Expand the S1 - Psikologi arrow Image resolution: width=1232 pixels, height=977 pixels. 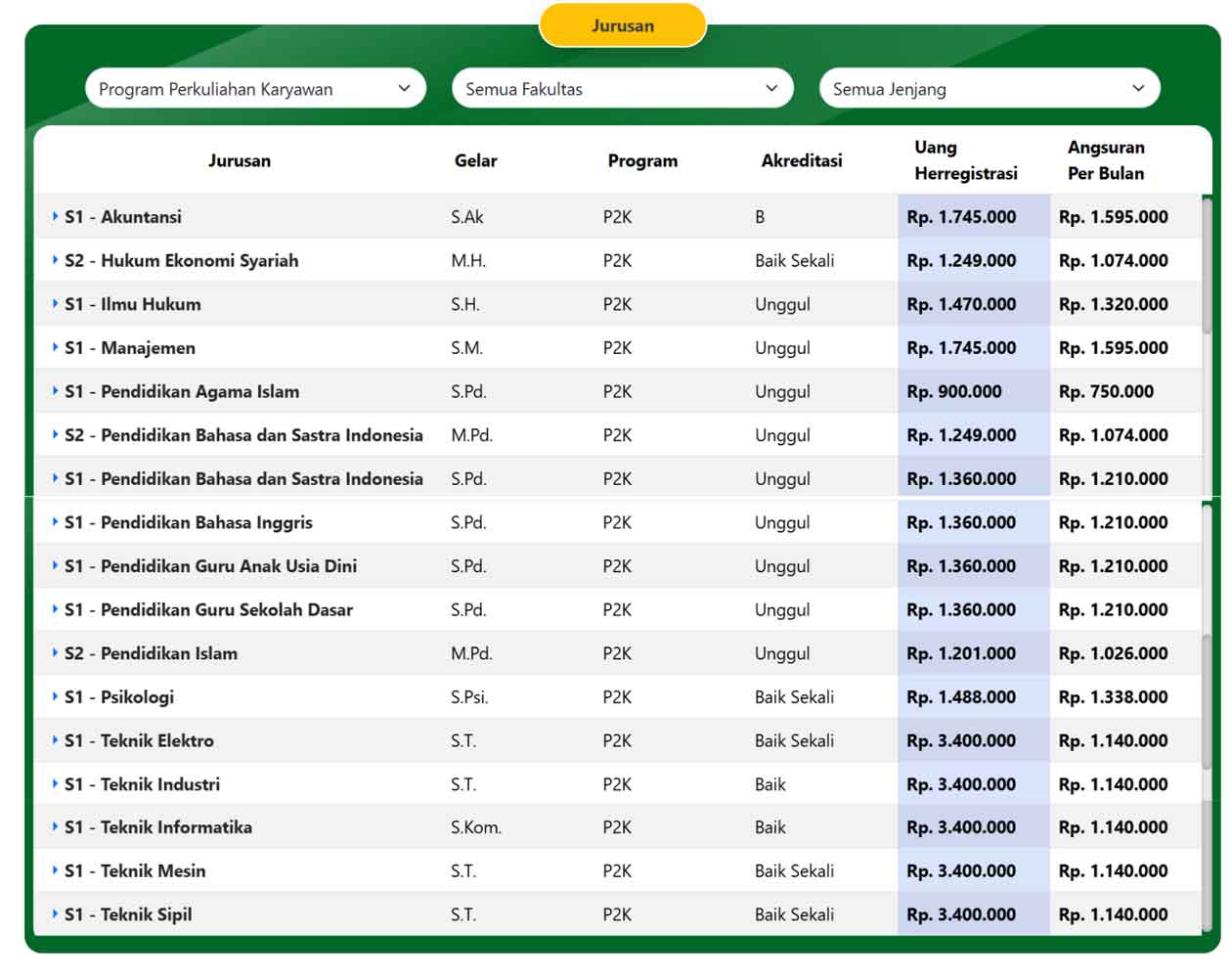point(55,696)
